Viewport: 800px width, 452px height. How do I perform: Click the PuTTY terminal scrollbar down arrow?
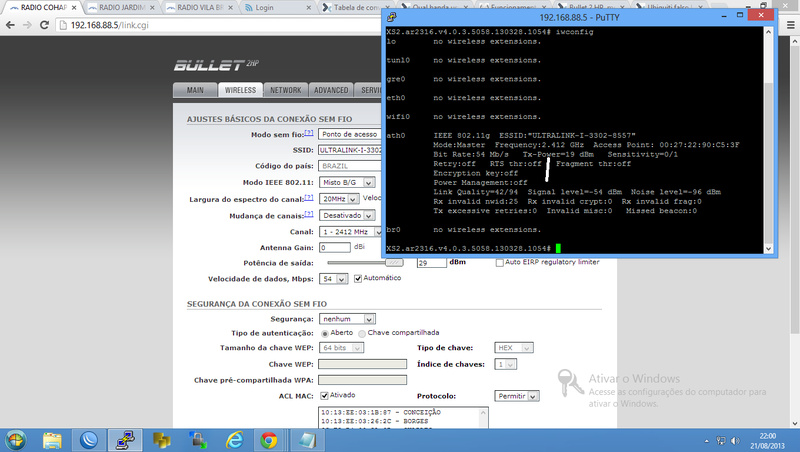768,248
